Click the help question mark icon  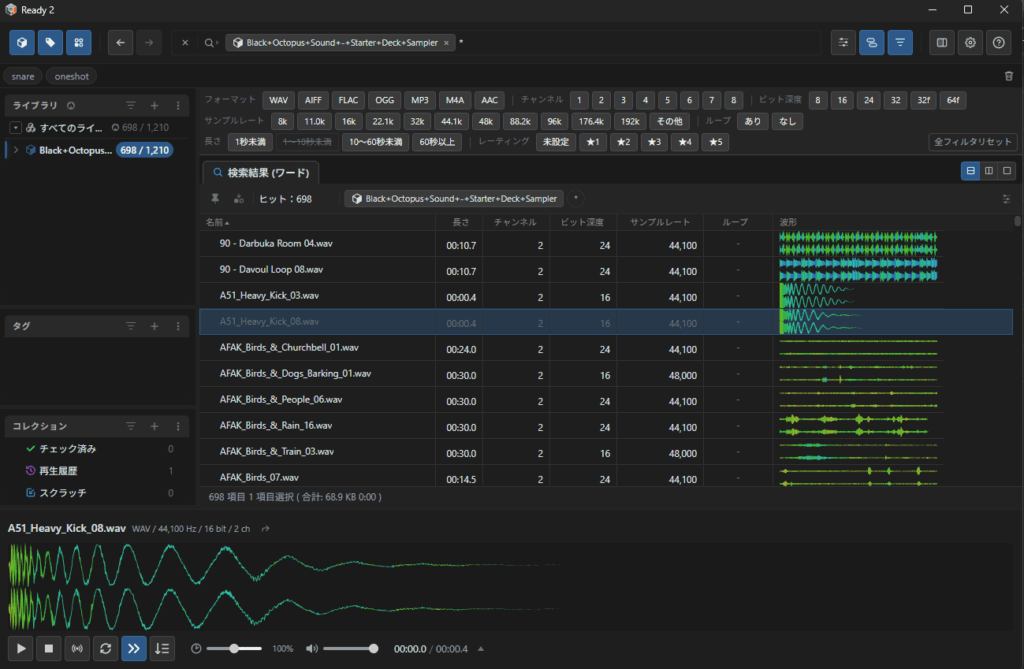coord(999,42)
